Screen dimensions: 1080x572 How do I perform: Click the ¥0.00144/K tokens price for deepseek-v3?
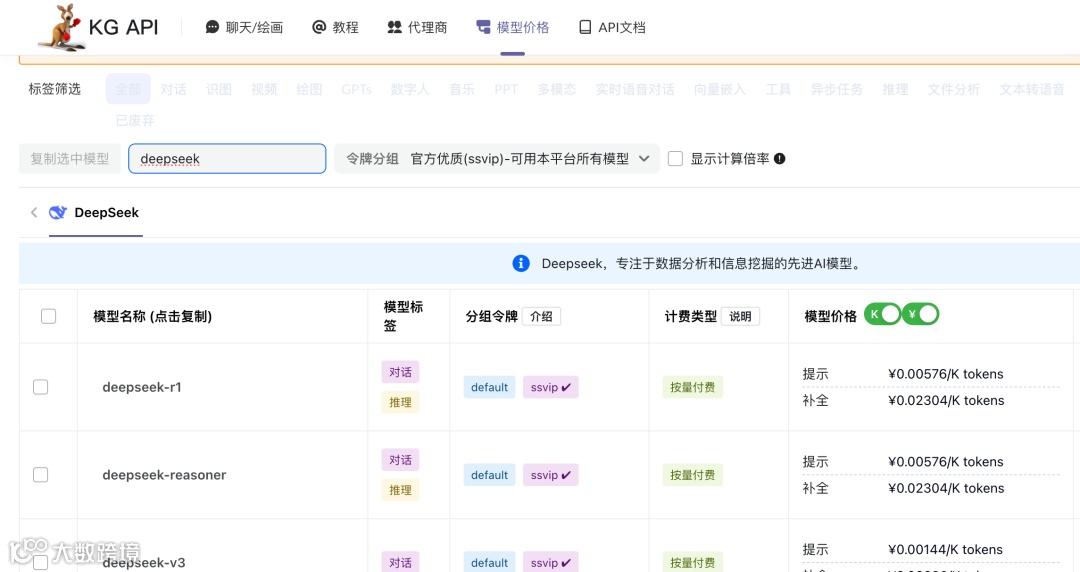click(945, 549)
